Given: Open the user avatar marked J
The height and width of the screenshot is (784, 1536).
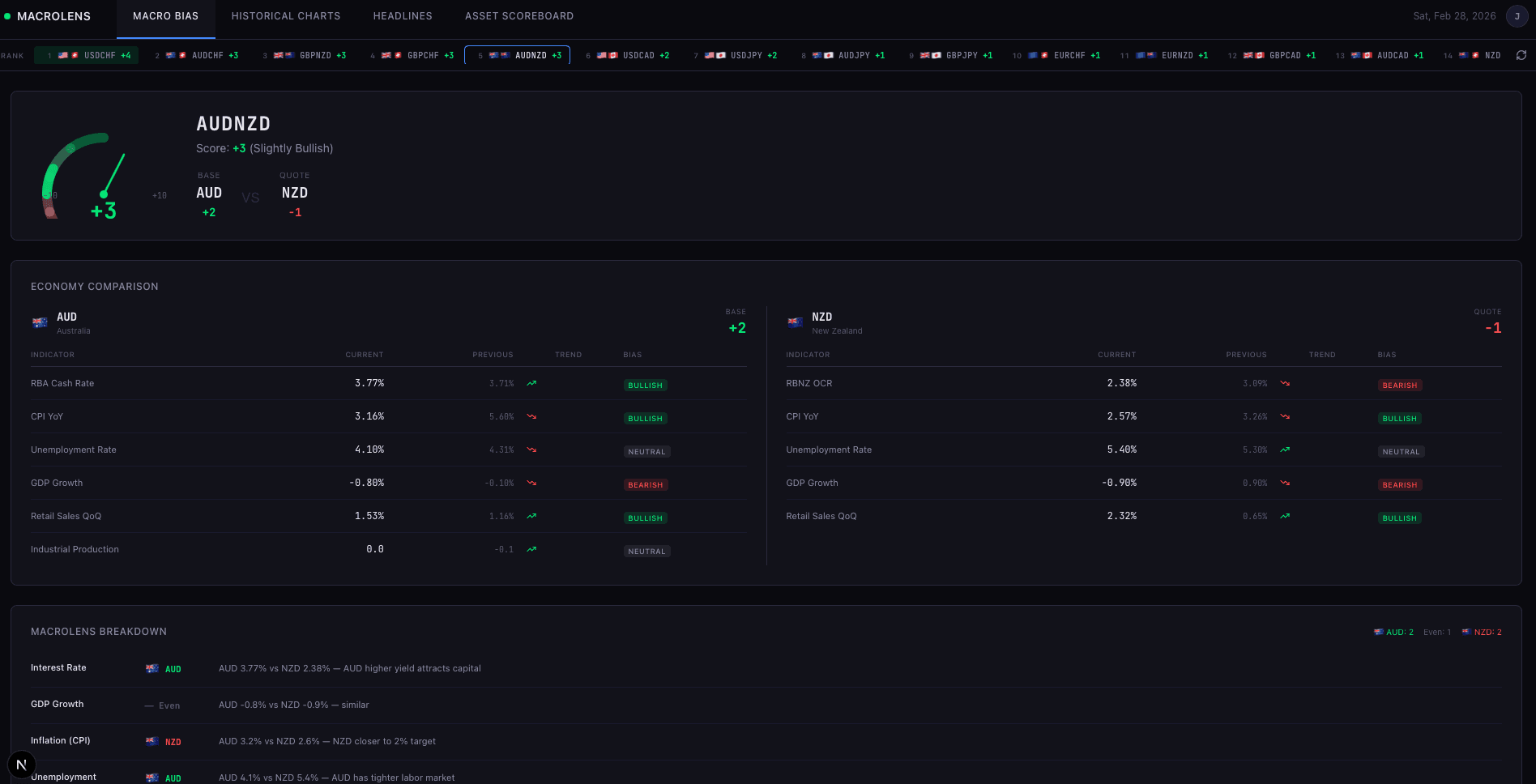Looking at the screenshot, I should [1517, 15].
